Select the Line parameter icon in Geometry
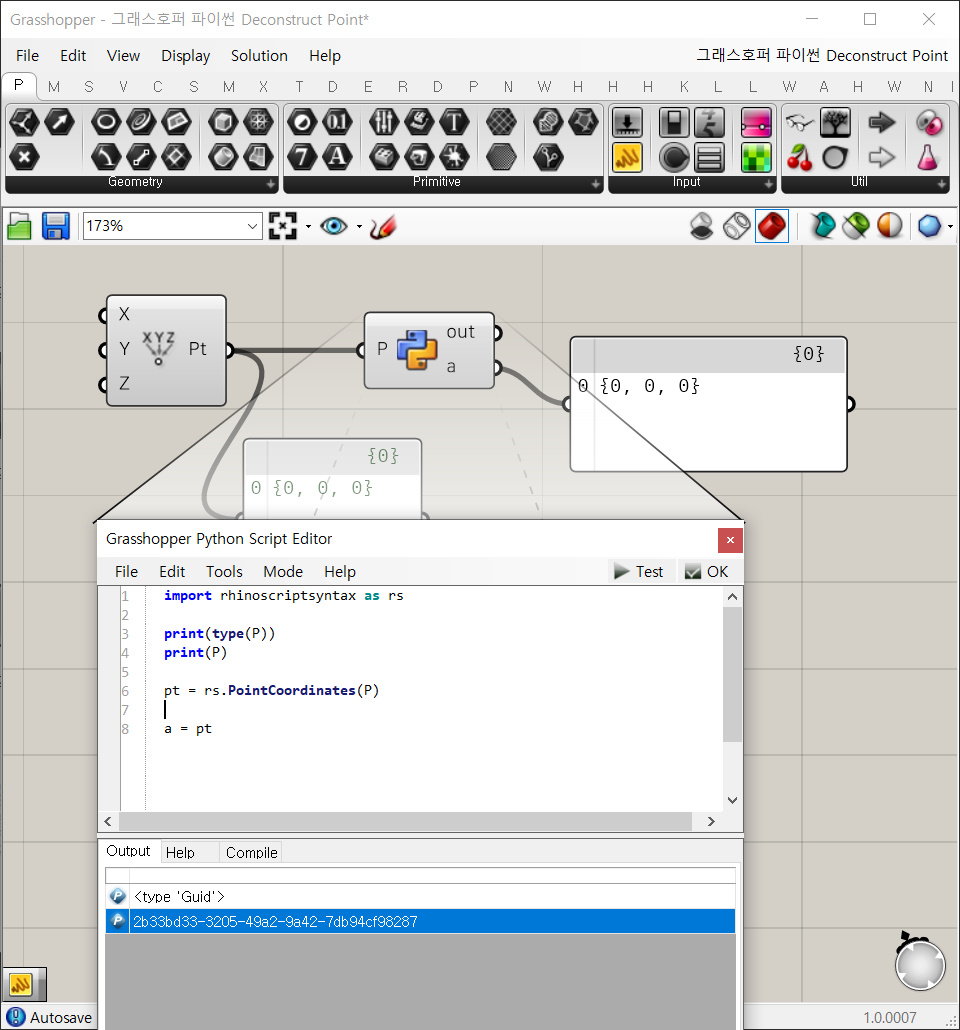 pos(141,158)
